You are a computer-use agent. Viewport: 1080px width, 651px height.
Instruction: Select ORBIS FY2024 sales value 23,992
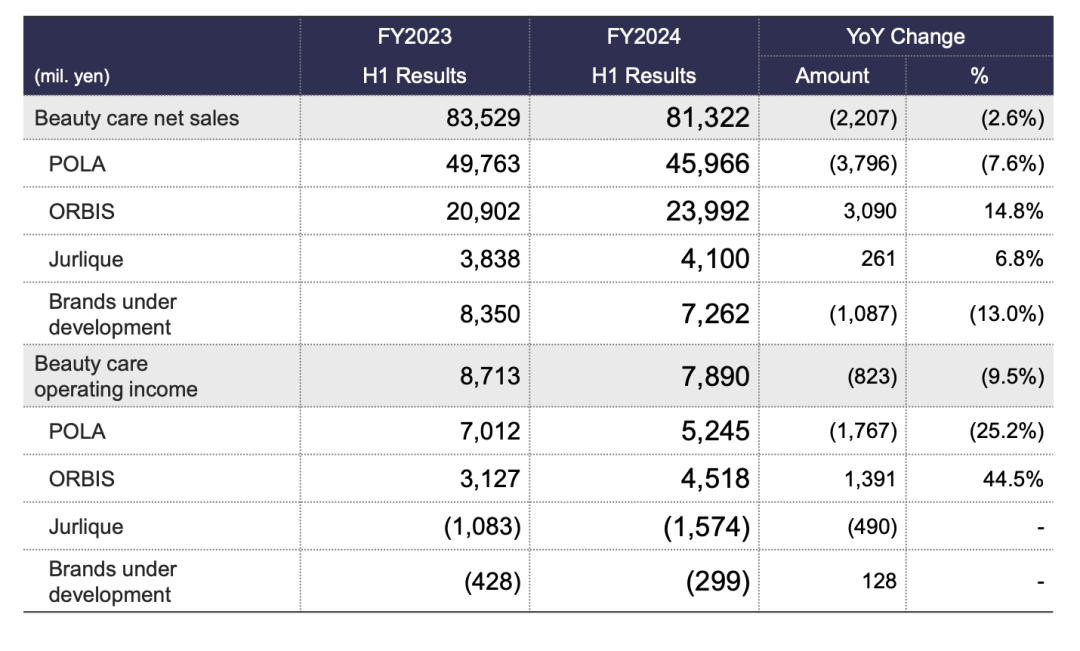[707, 212]
